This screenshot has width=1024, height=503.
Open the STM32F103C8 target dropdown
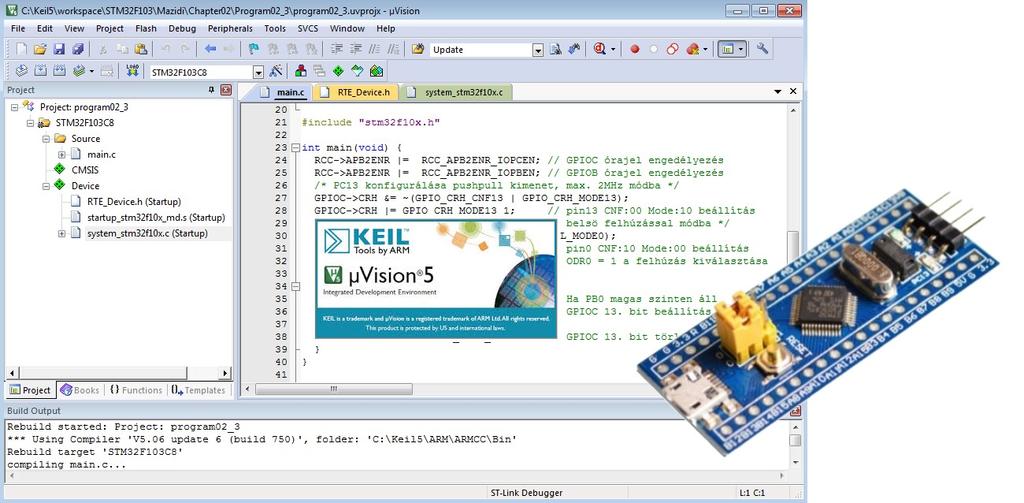pos(259,73)
